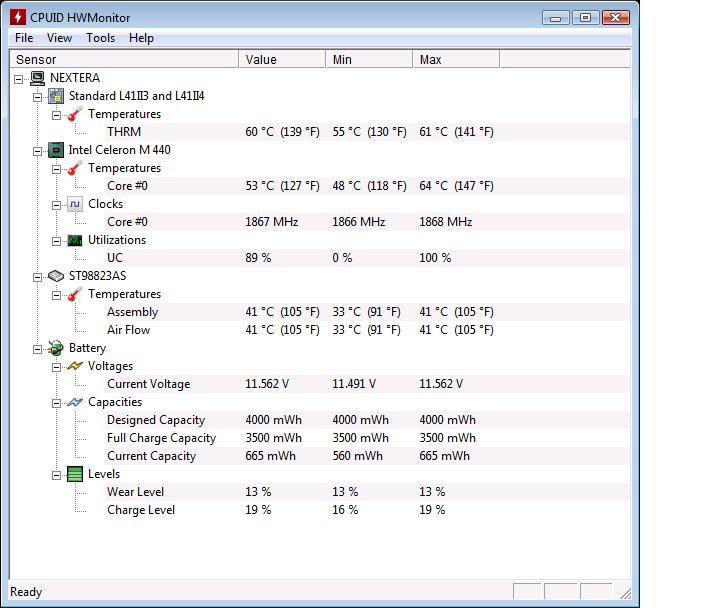Click the Intel Celeron M 440 chip icon
Image resolution: width=720 pixels, height=608 pixels.
pyautogui.click(x=56, y=150)
